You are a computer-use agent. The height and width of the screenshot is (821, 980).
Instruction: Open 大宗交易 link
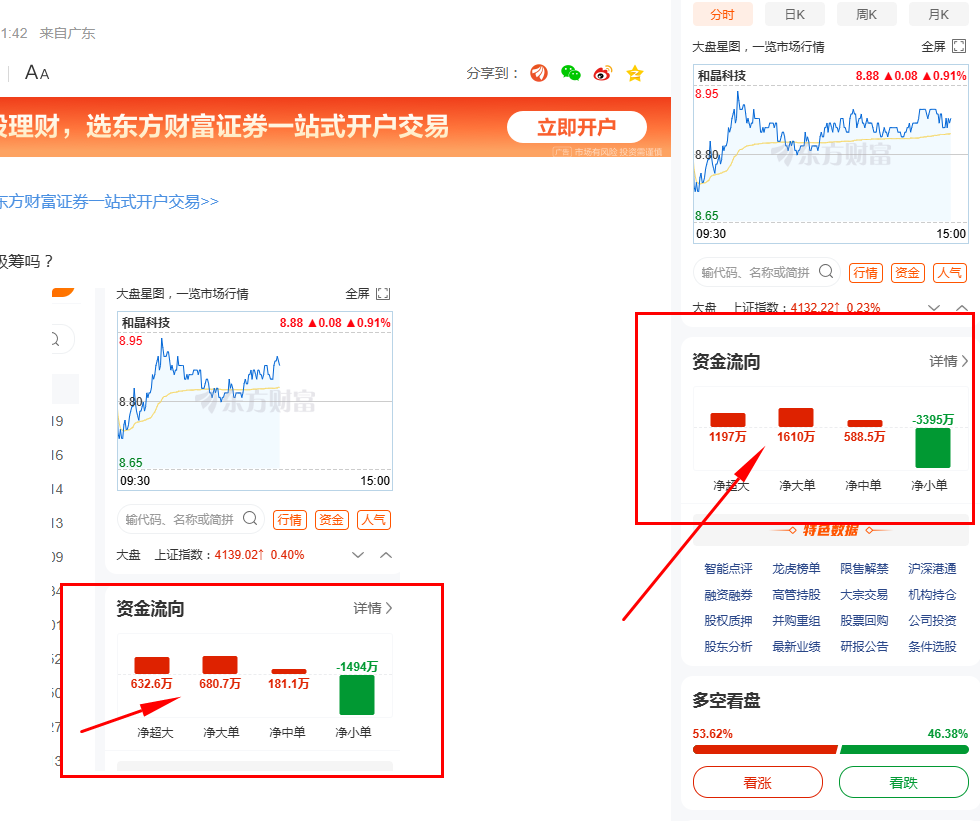pos(864,595)
